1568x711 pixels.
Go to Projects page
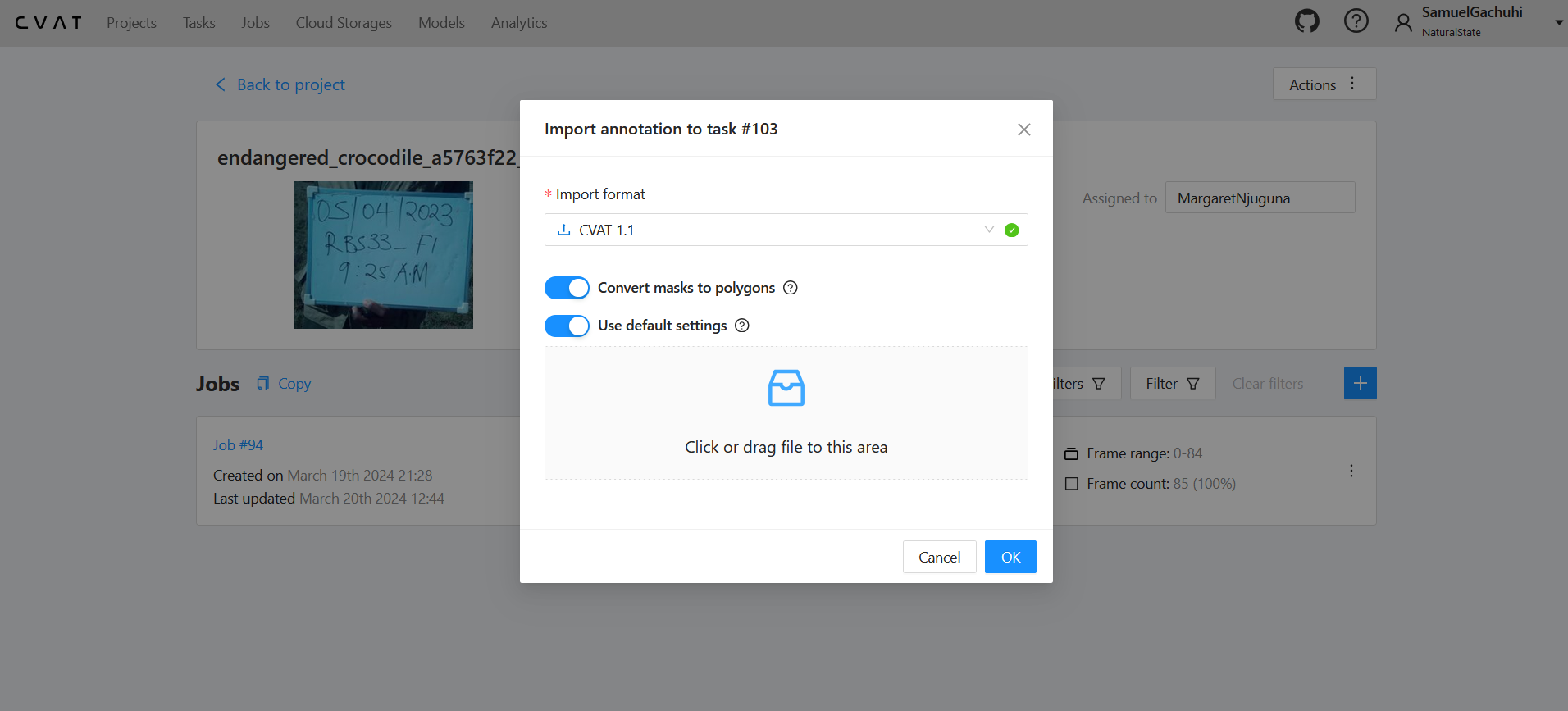131,23
